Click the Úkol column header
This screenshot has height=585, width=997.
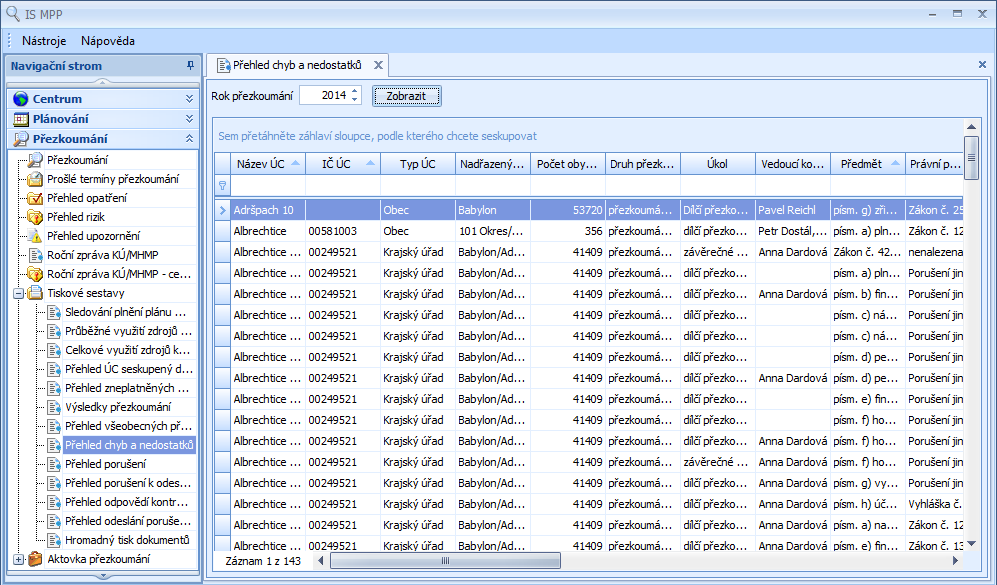[717, 164]
